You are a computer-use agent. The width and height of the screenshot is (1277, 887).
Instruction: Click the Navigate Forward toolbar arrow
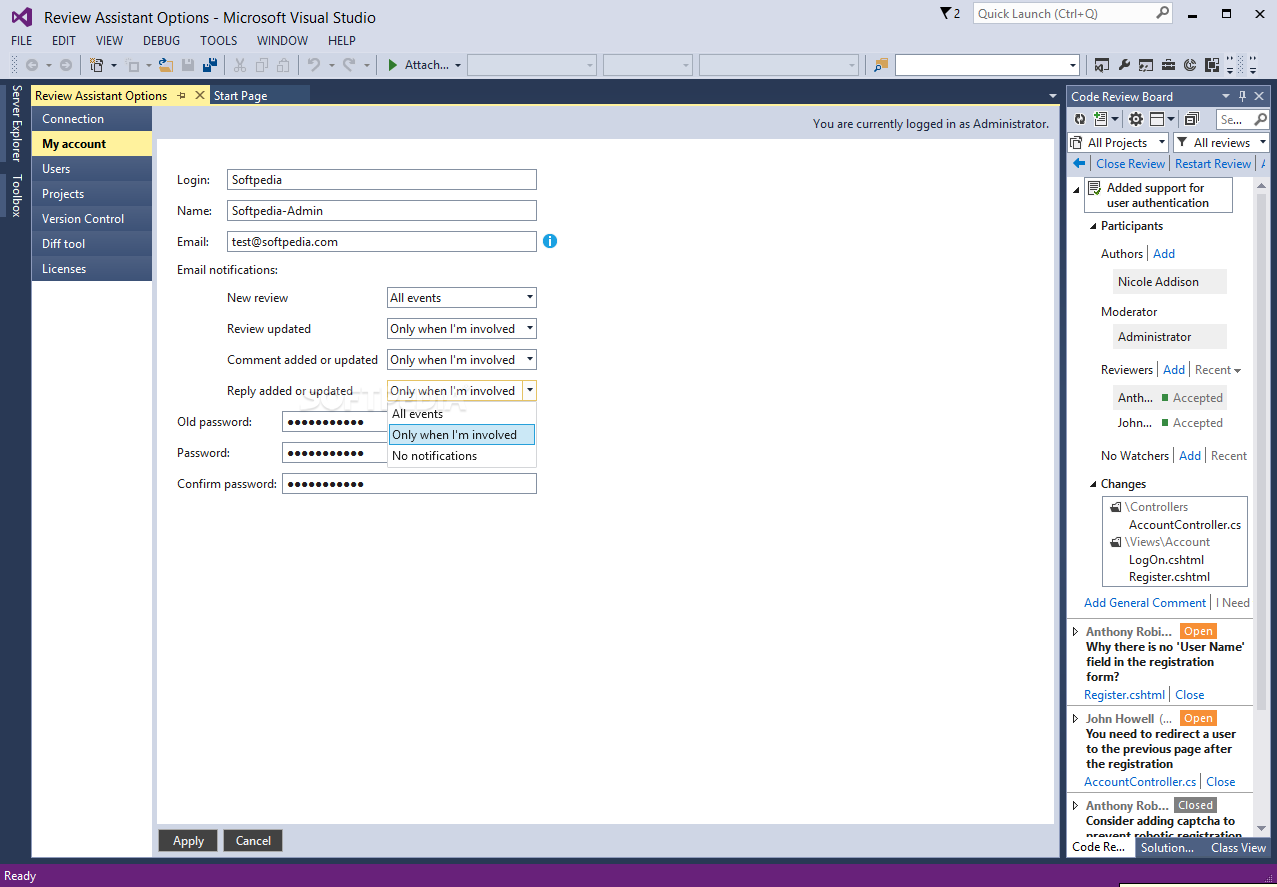tap(66, 65)
